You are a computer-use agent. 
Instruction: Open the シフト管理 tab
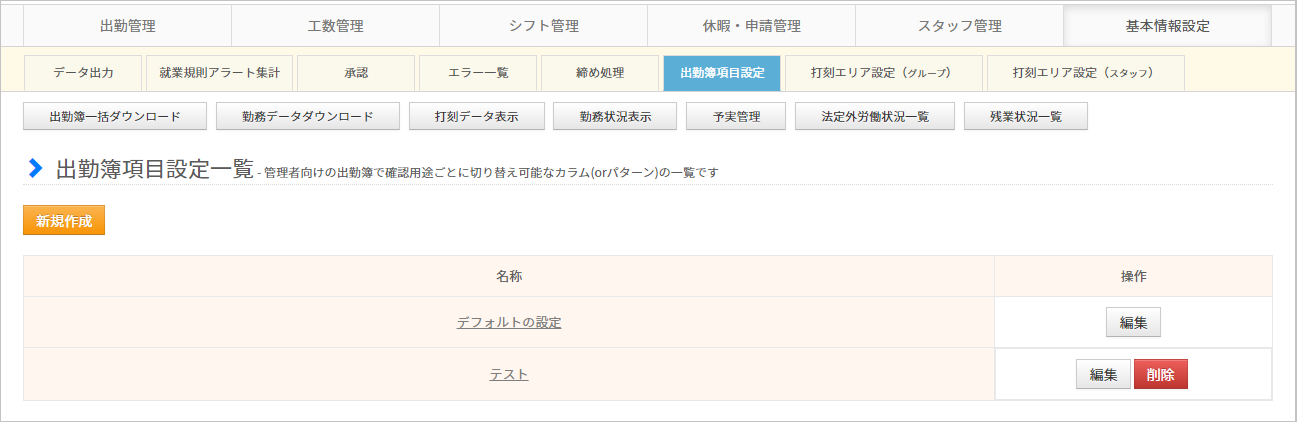tap(544, 26)
